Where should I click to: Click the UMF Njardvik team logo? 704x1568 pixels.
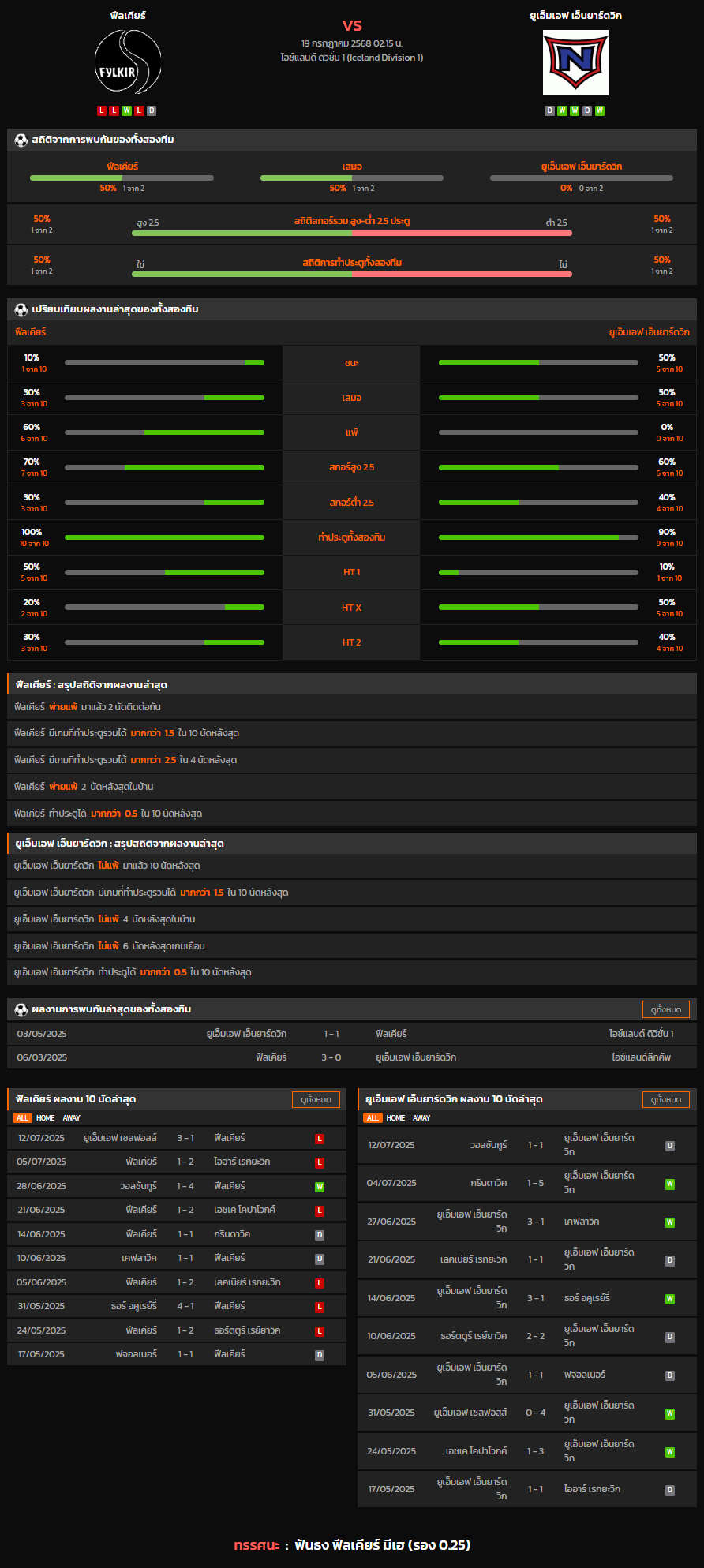click(575, 62)
